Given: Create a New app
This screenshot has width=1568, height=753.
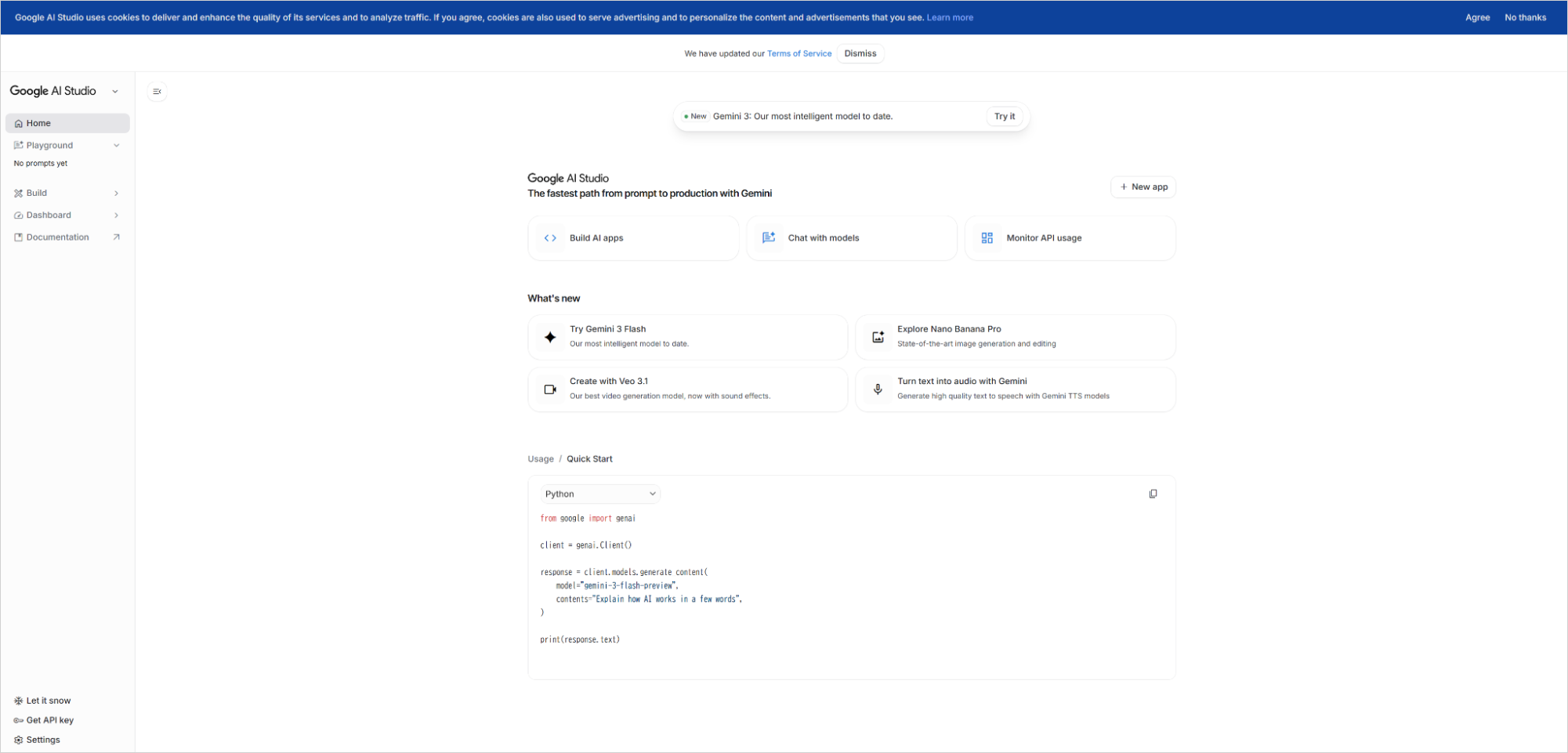Looking at the screenshot, I should (x=1143, y=186).
